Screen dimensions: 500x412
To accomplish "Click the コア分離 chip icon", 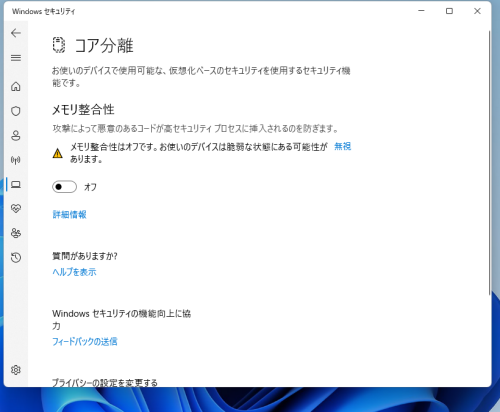I will (x=59, y=45).
